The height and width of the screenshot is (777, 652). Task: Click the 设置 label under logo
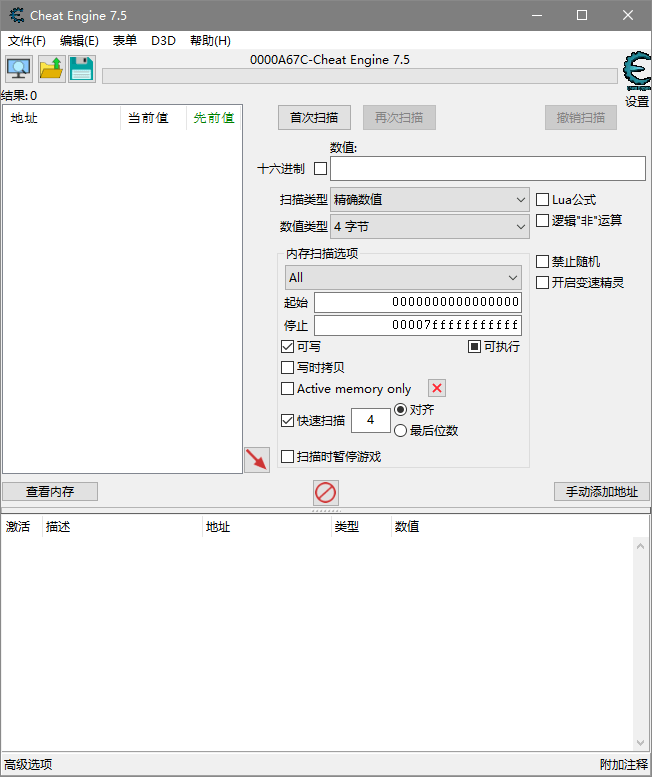[x=637, y=102]
